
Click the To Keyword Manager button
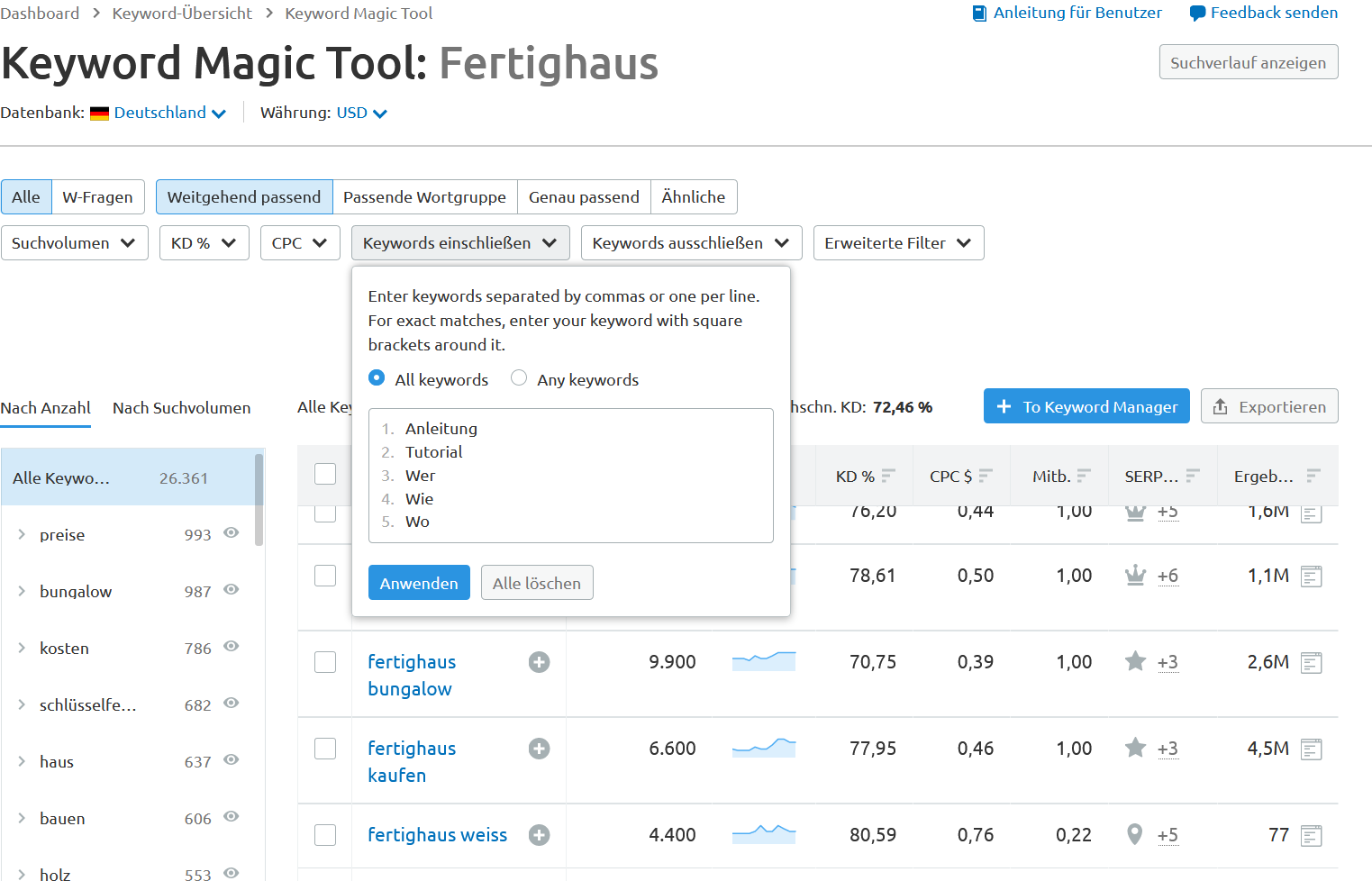coord(1086,406)
